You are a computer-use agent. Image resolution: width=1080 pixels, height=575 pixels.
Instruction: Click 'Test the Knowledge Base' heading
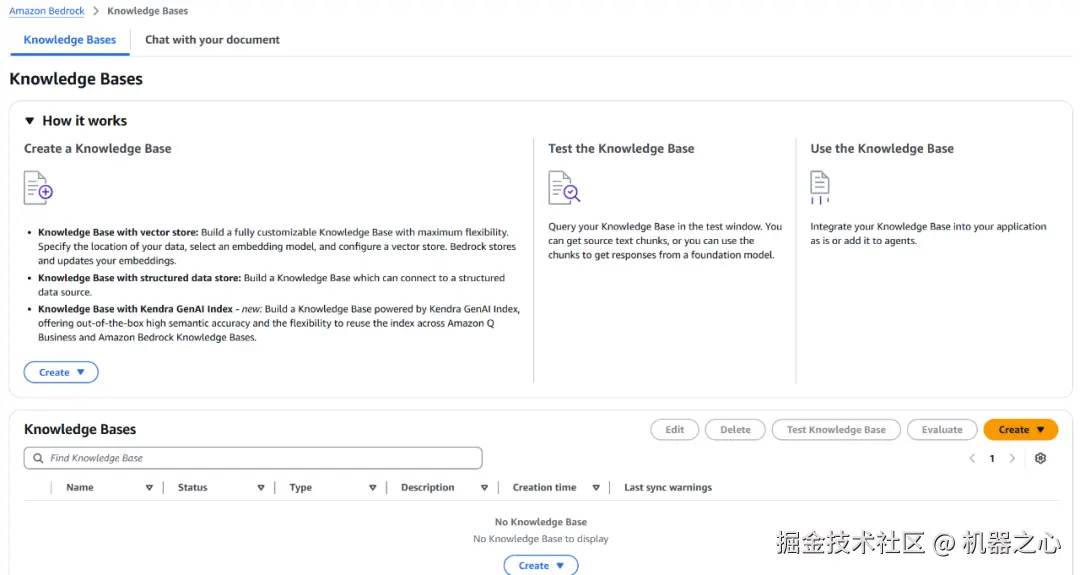point(621,149)
